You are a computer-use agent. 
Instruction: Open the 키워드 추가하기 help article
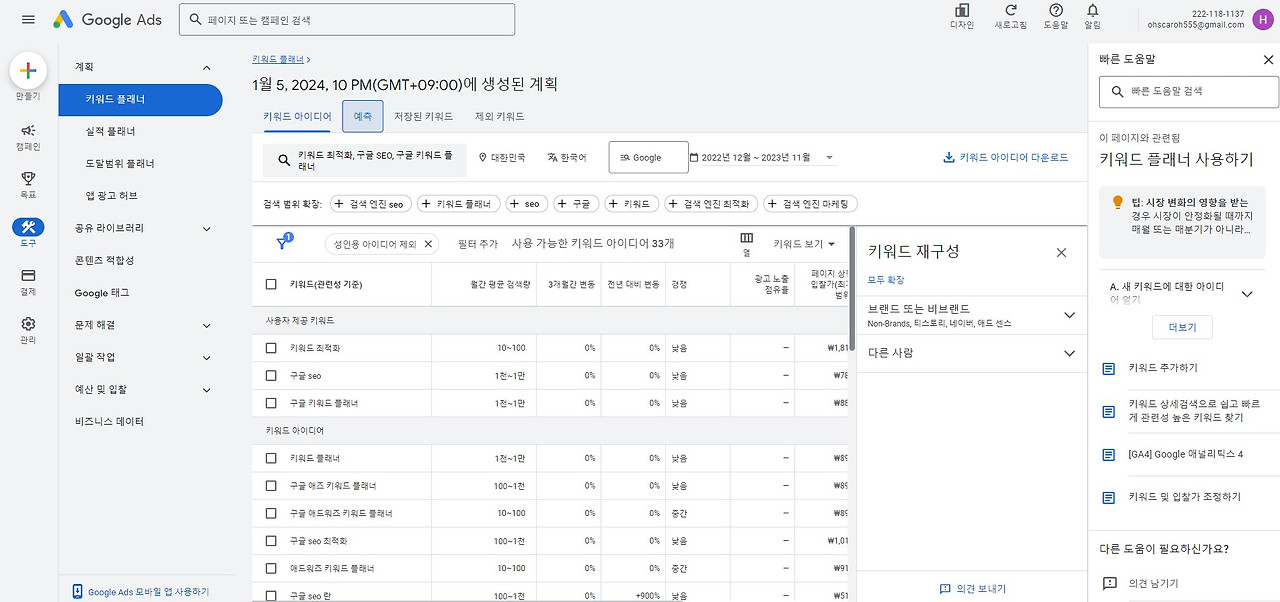[1162, 368]
